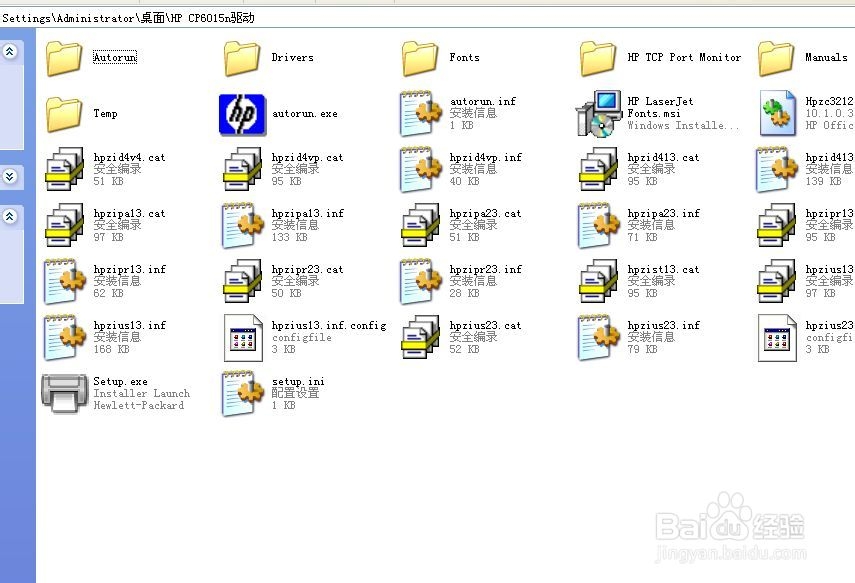This screenshot has height=583, width=855.
Task: Click the hpzipa23.cat file name text
Action: [485, 213]
